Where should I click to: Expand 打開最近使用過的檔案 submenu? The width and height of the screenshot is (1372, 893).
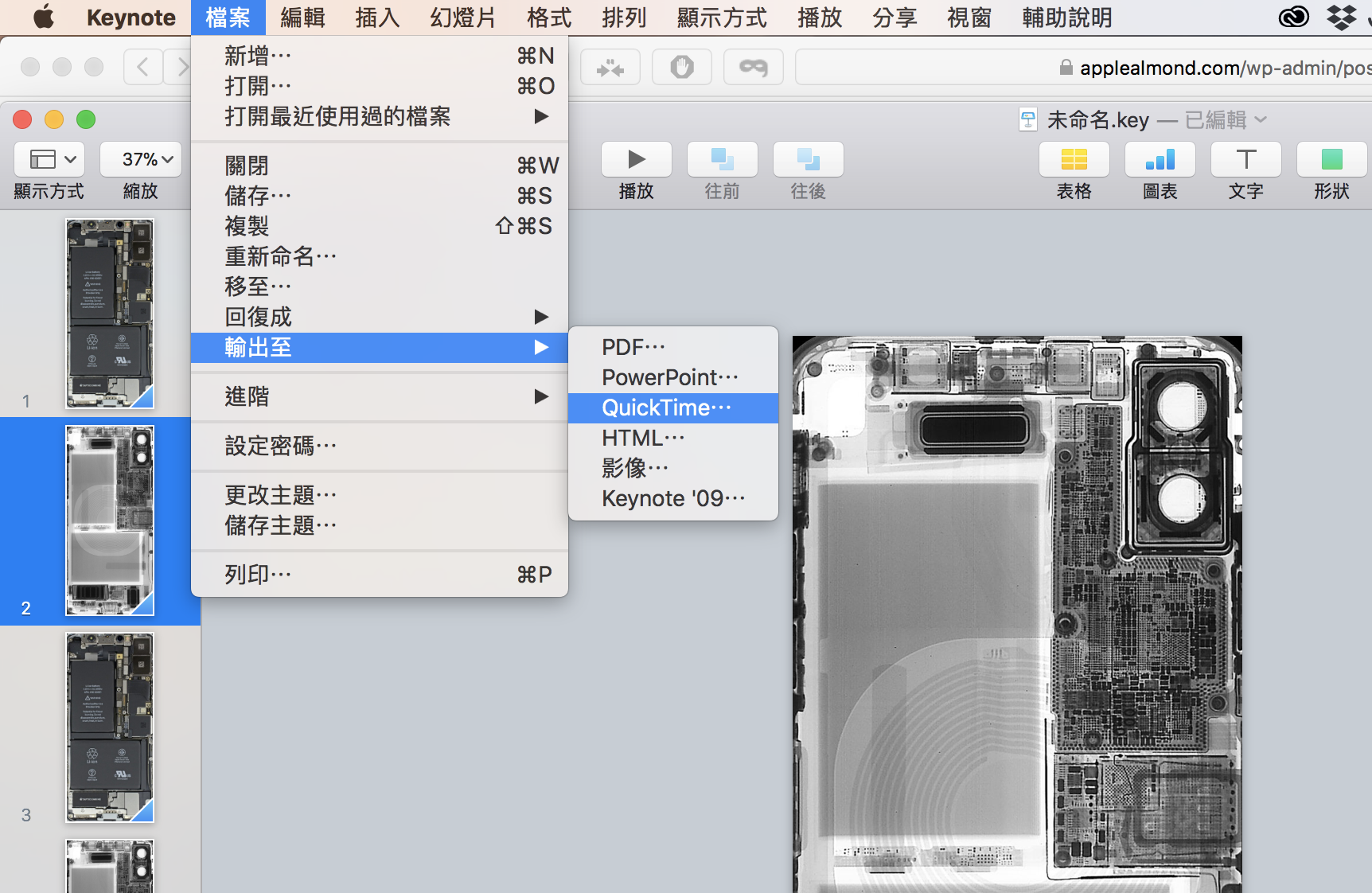pos(380,116)
